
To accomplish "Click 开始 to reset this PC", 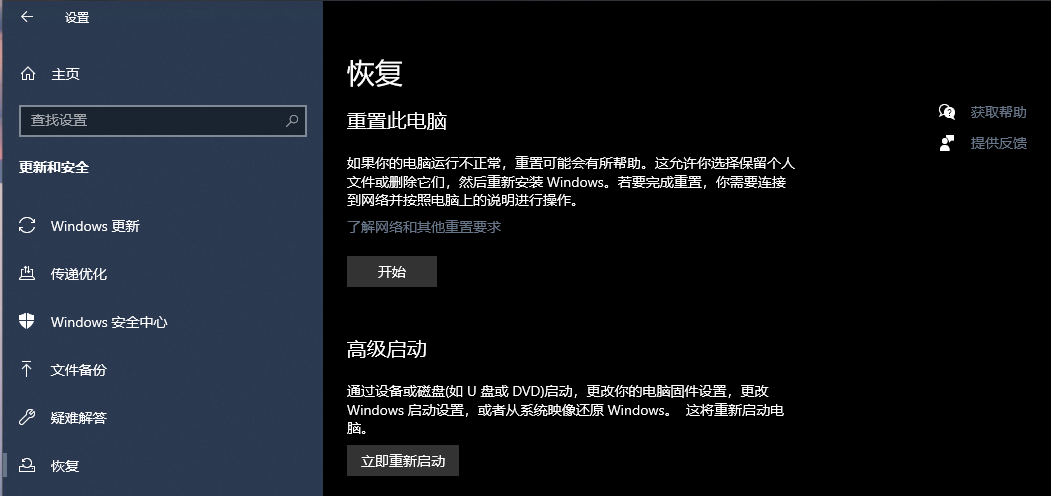I will [x=391, y=271].
